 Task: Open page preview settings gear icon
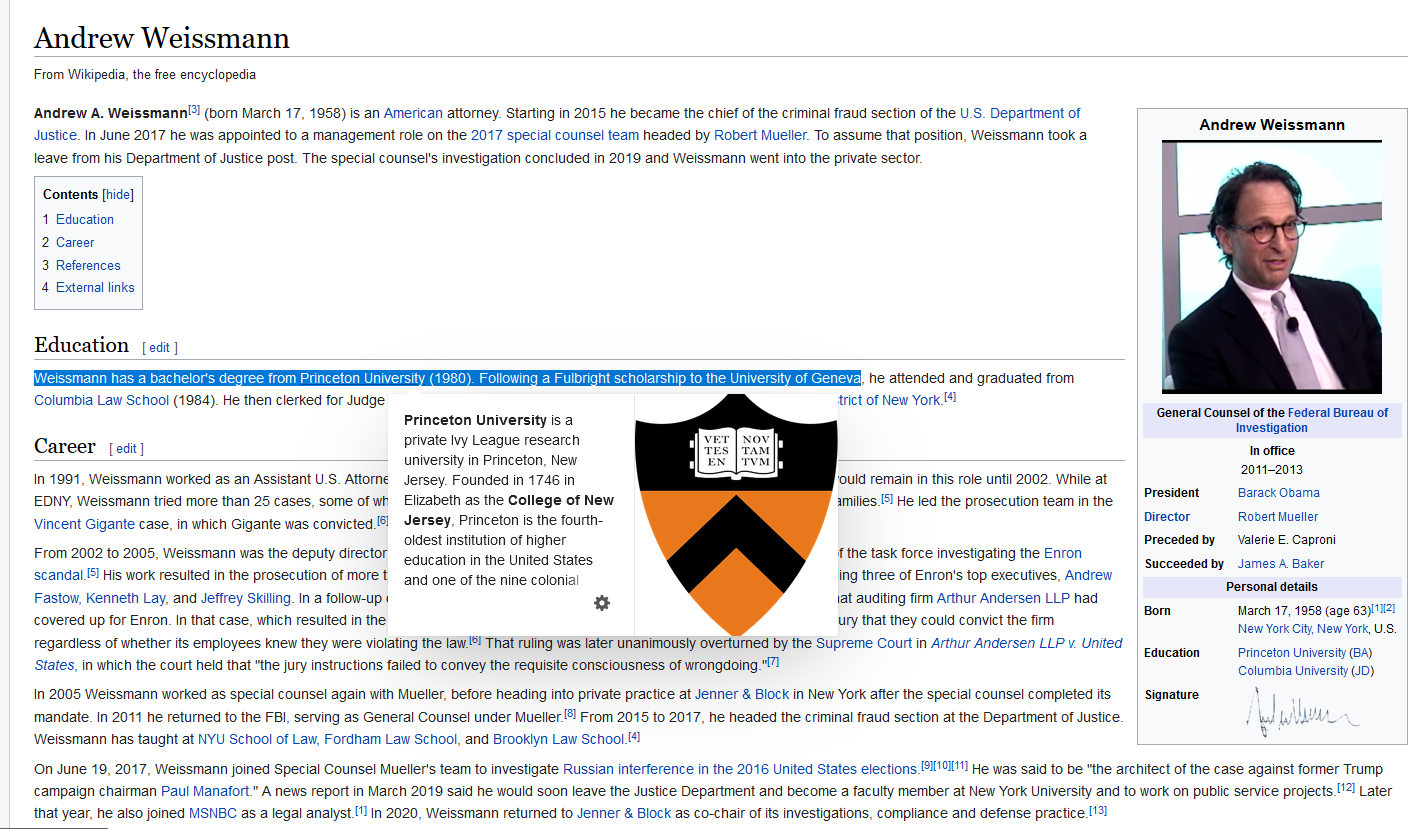[x=602, y=603]
